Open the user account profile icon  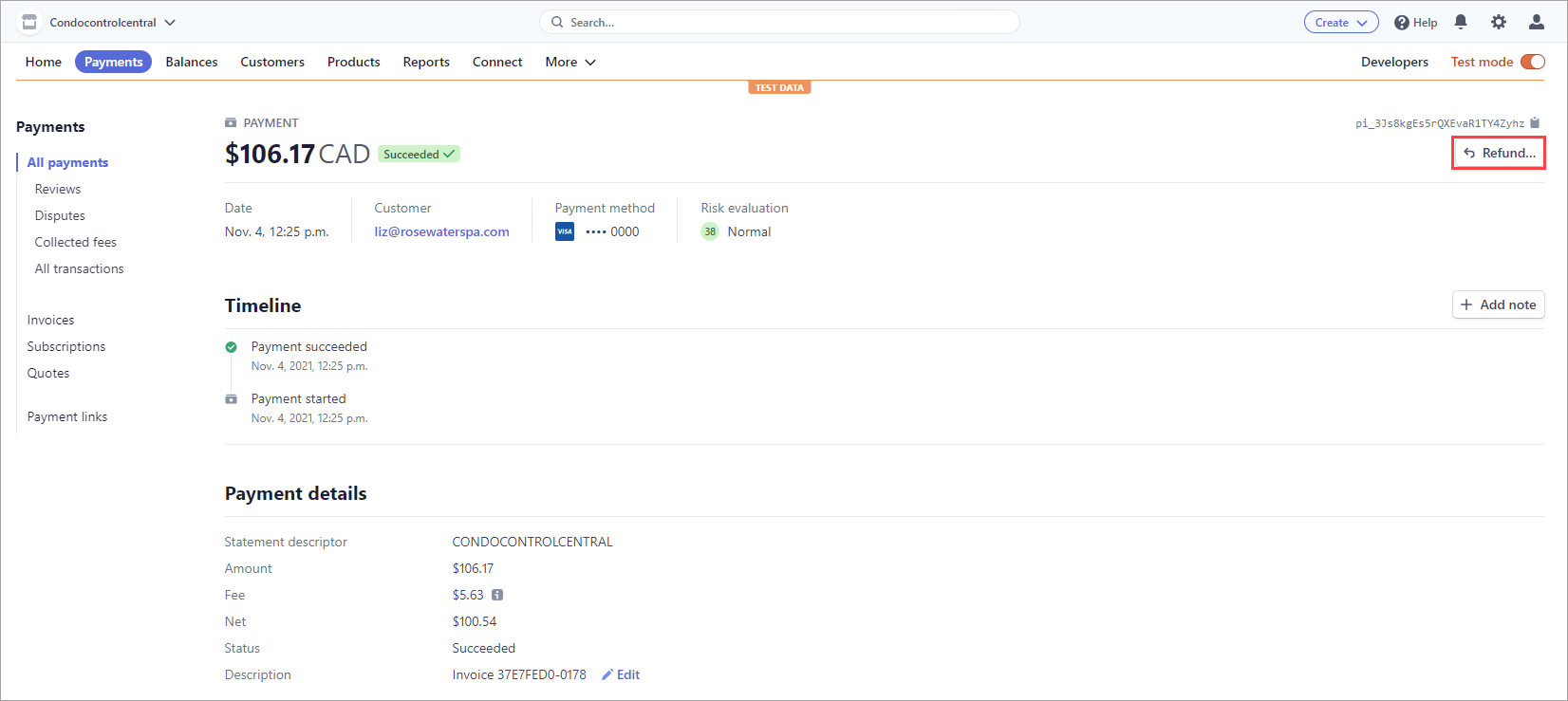click(1537, 22)
